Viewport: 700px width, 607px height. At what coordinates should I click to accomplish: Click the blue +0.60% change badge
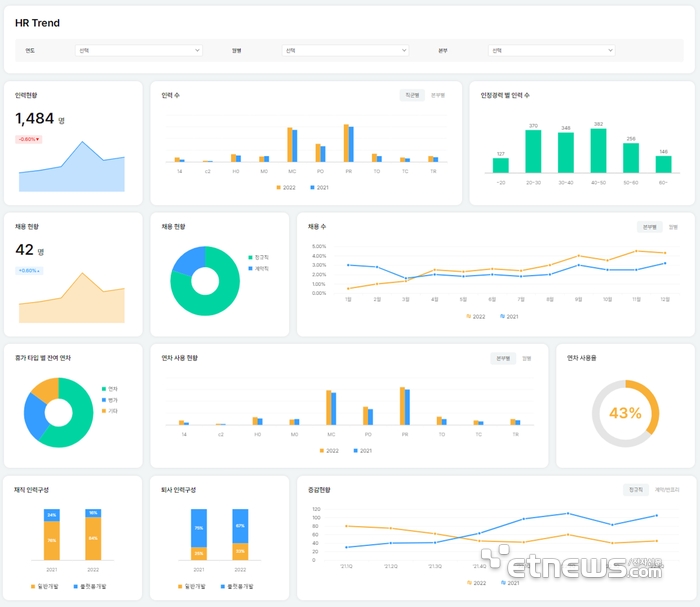28,271
